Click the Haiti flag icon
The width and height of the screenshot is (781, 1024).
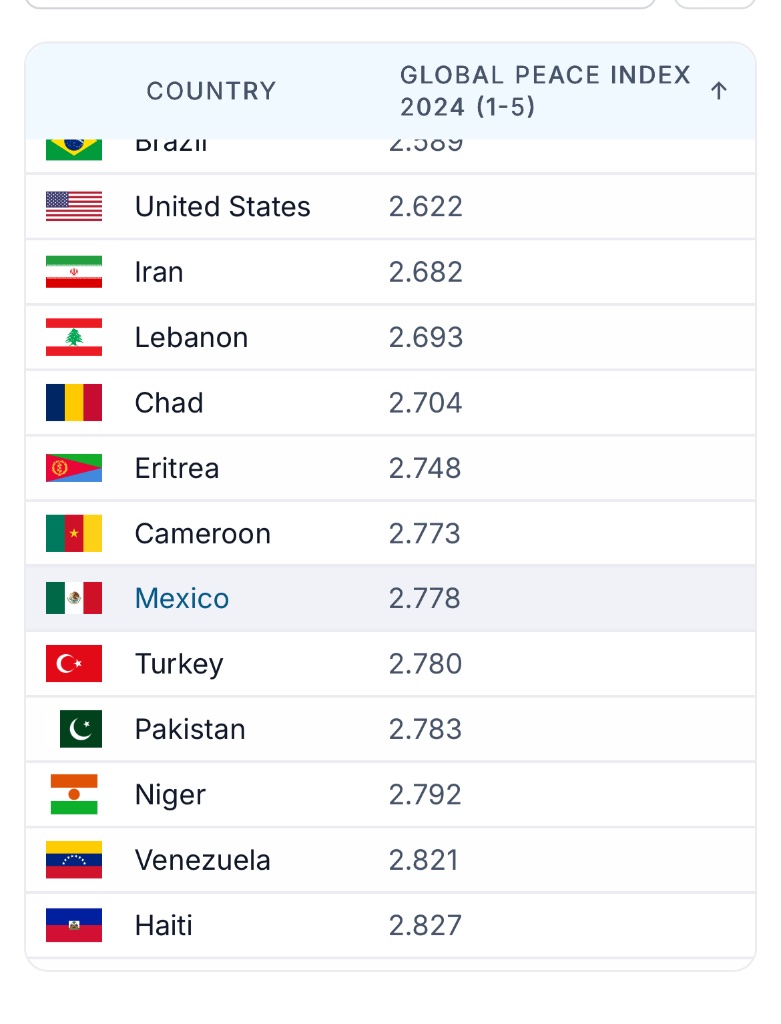[x=74, y=925]
